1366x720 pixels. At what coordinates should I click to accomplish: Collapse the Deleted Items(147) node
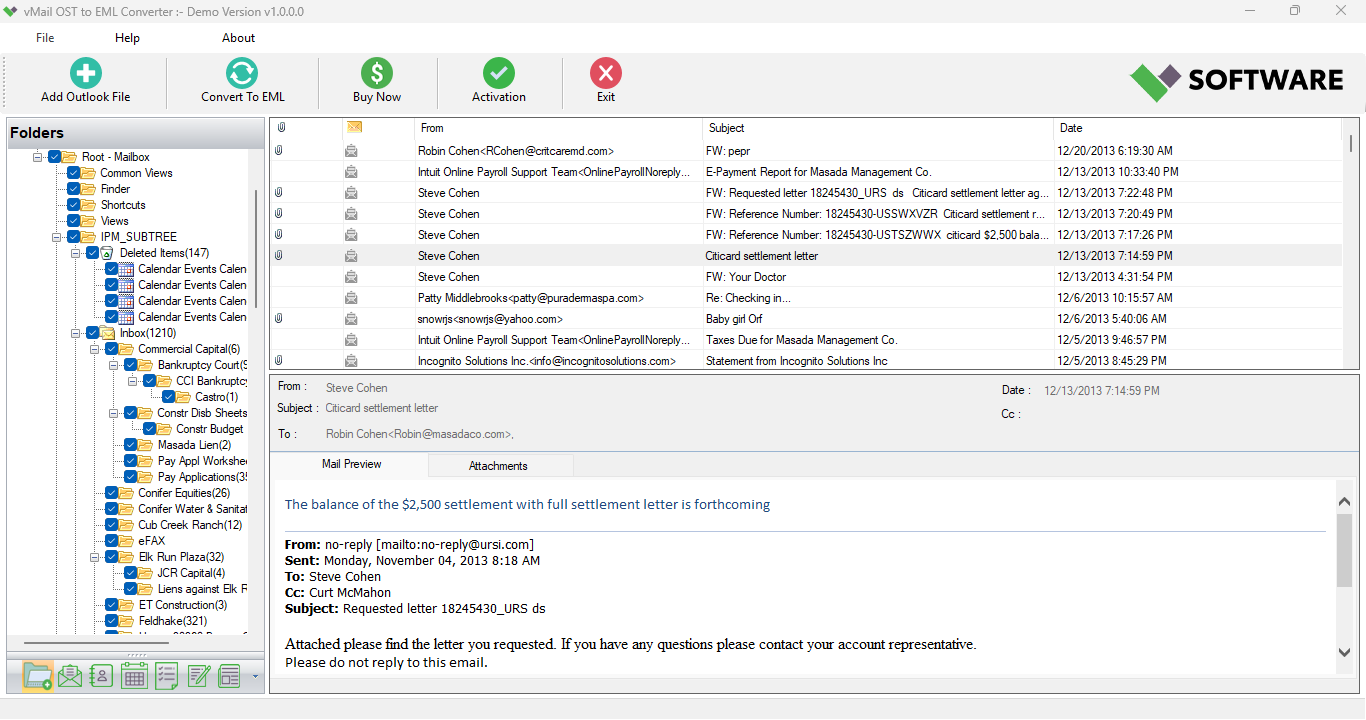[77, 252]
